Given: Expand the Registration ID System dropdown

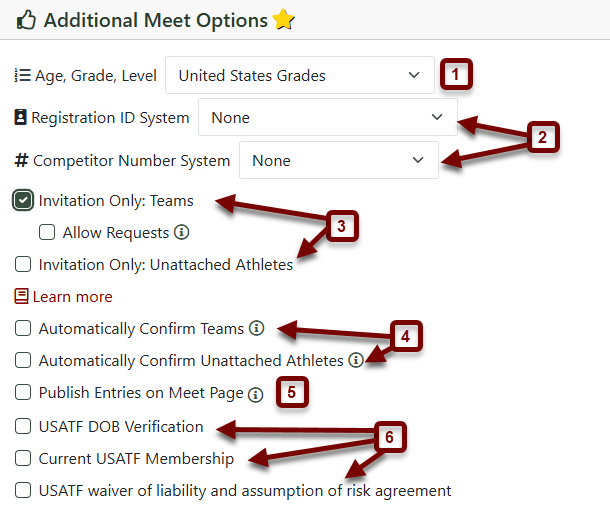Looking at the screenshot, I should click(328, 117).
